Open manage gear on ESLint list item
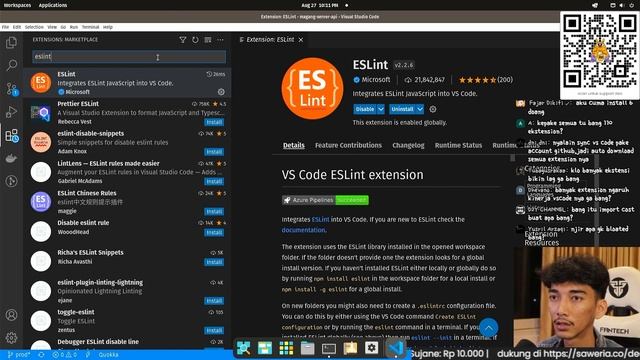The height and width of the screenshot is (360, 640). pyautogui.click(x=221, y=92)
